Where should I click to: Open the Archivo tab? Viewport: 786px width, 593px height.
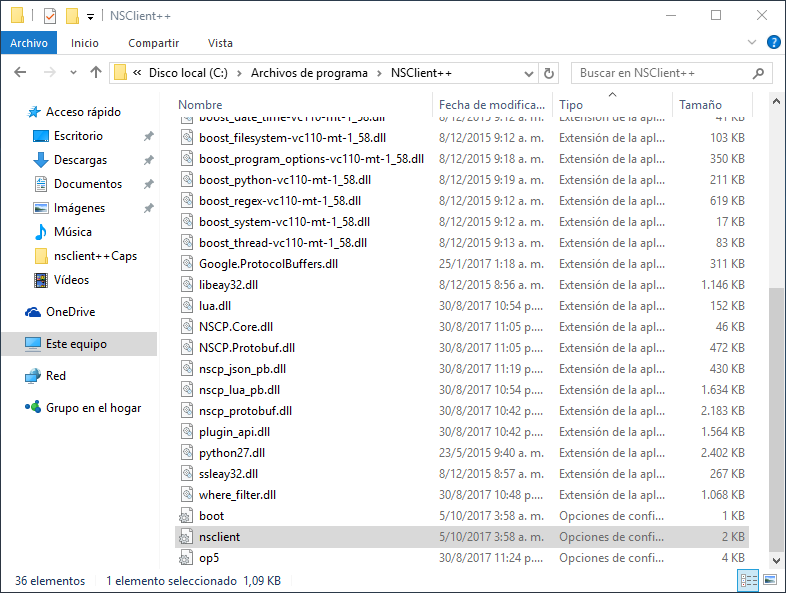tap(29, 43)
